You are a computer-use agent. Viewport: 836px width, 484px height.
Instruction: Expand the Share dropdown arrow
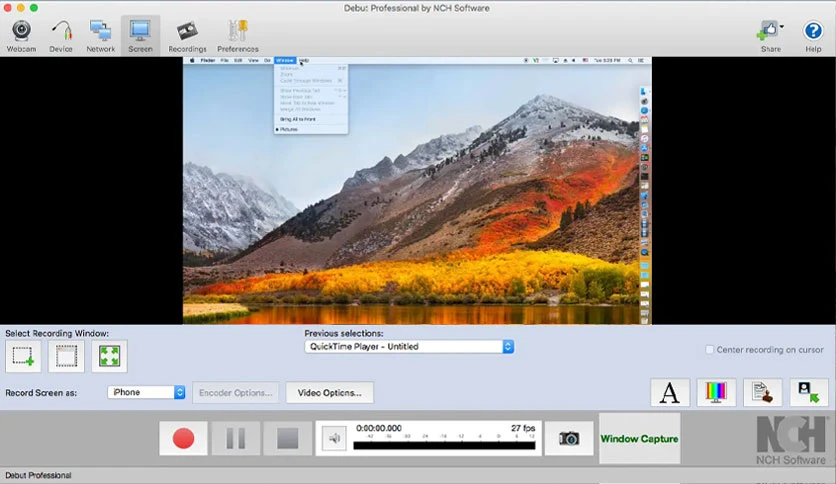click(x=782, y=27)
